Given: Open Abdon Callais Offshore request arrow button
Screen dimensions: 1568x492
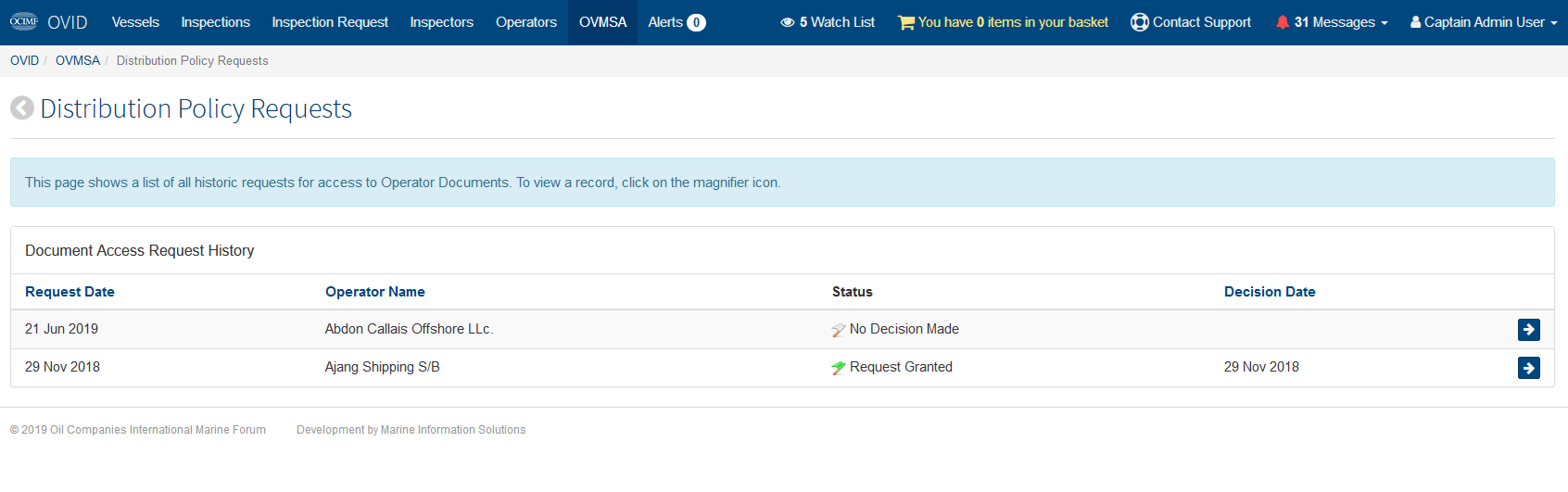Looking at the screenshot, I should [1529, 329].
